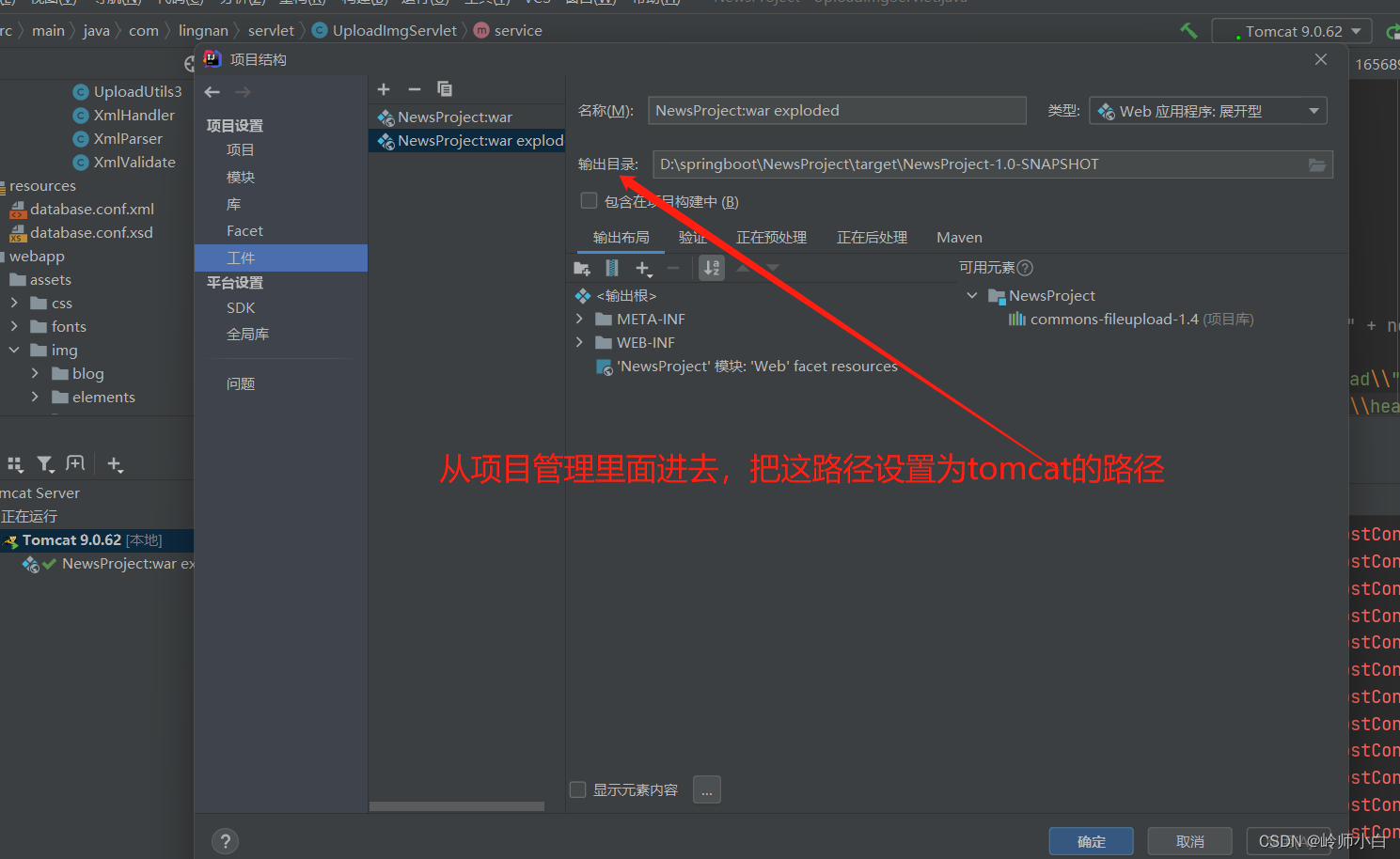Click the create archive icon in layout toolbar
The width and height of the screenshot is (1400, 859).
click(612, 268)
